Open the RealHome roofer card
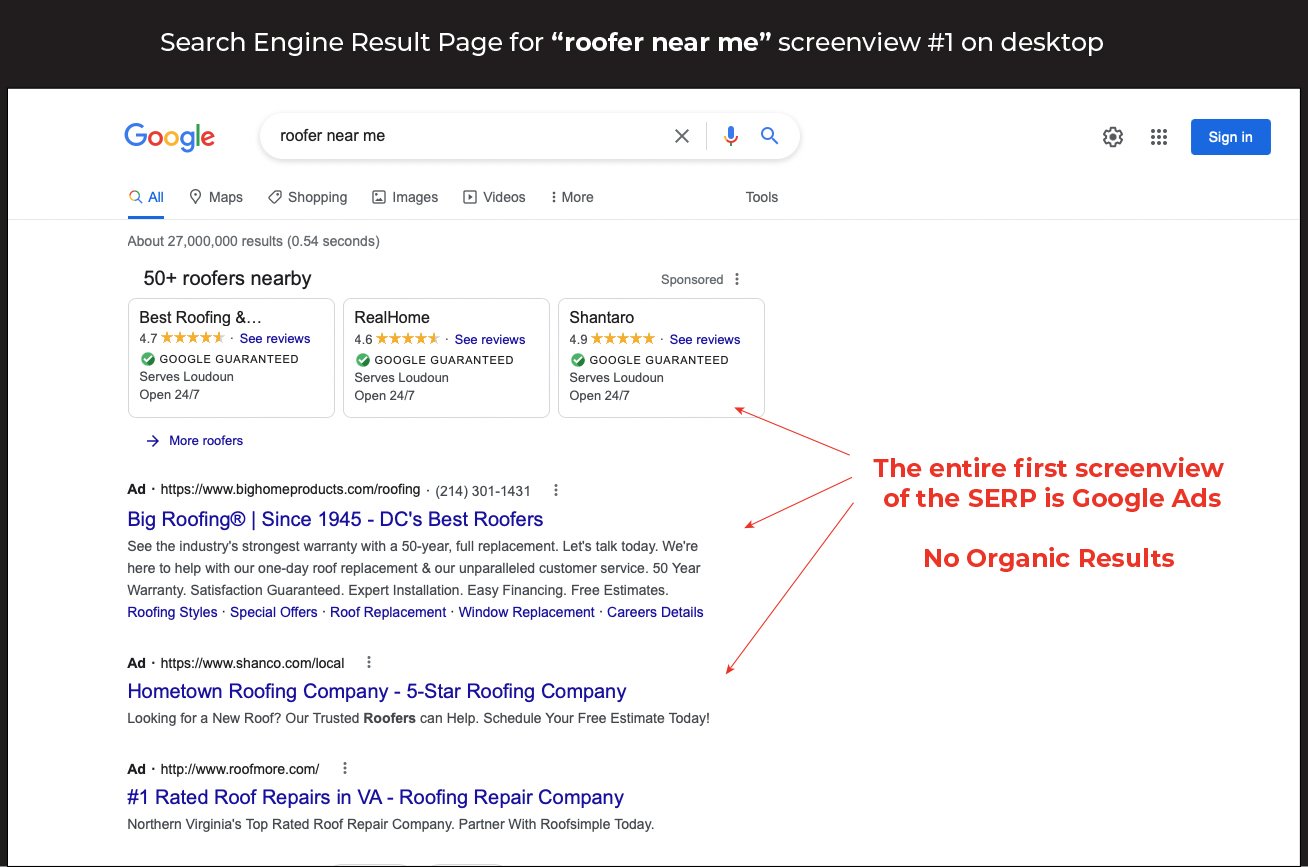Screen dimensions: 1308x867 tap(446, 357)
